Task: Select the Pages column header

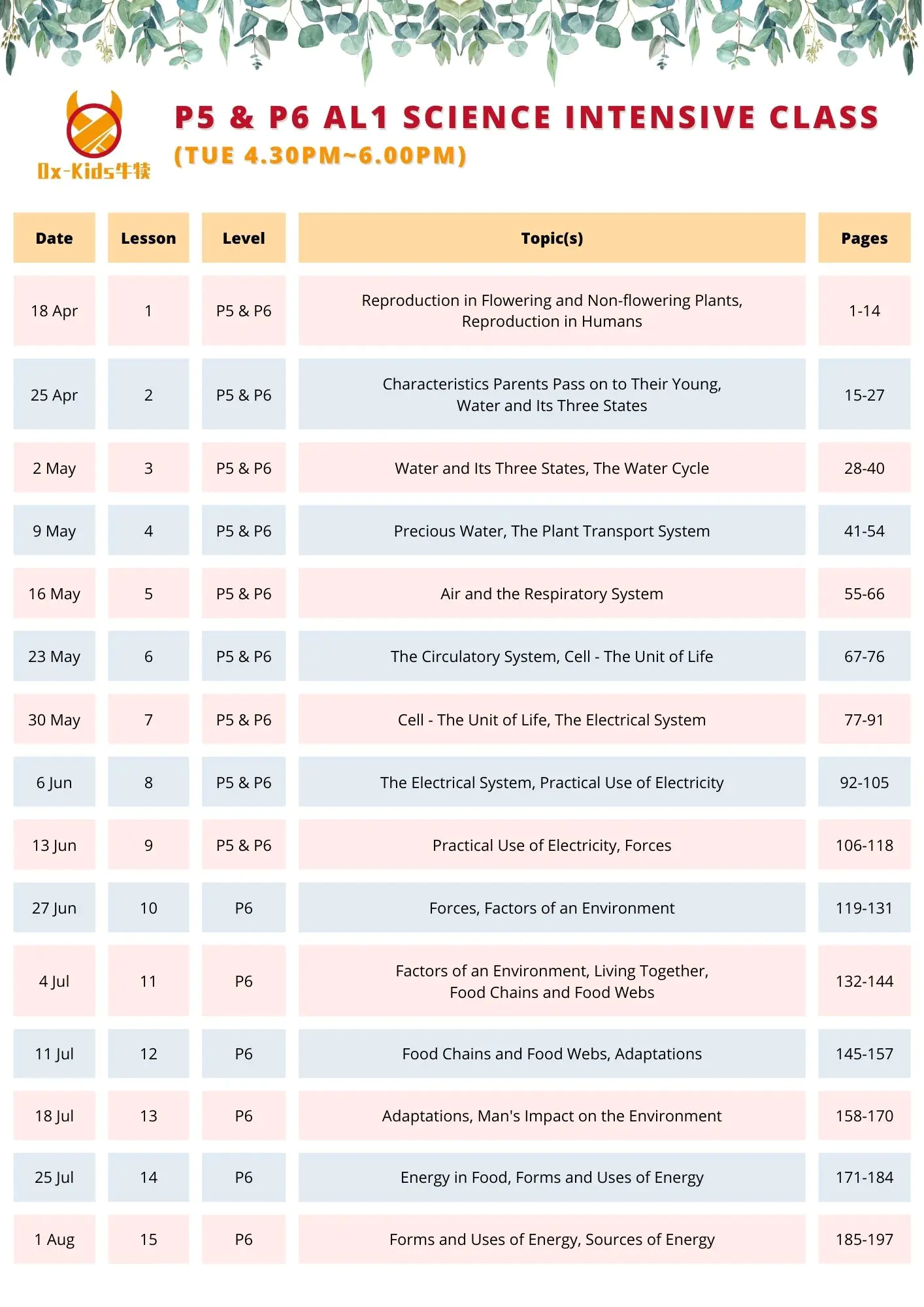Action: pyautogui.click(x=864, y=238)
